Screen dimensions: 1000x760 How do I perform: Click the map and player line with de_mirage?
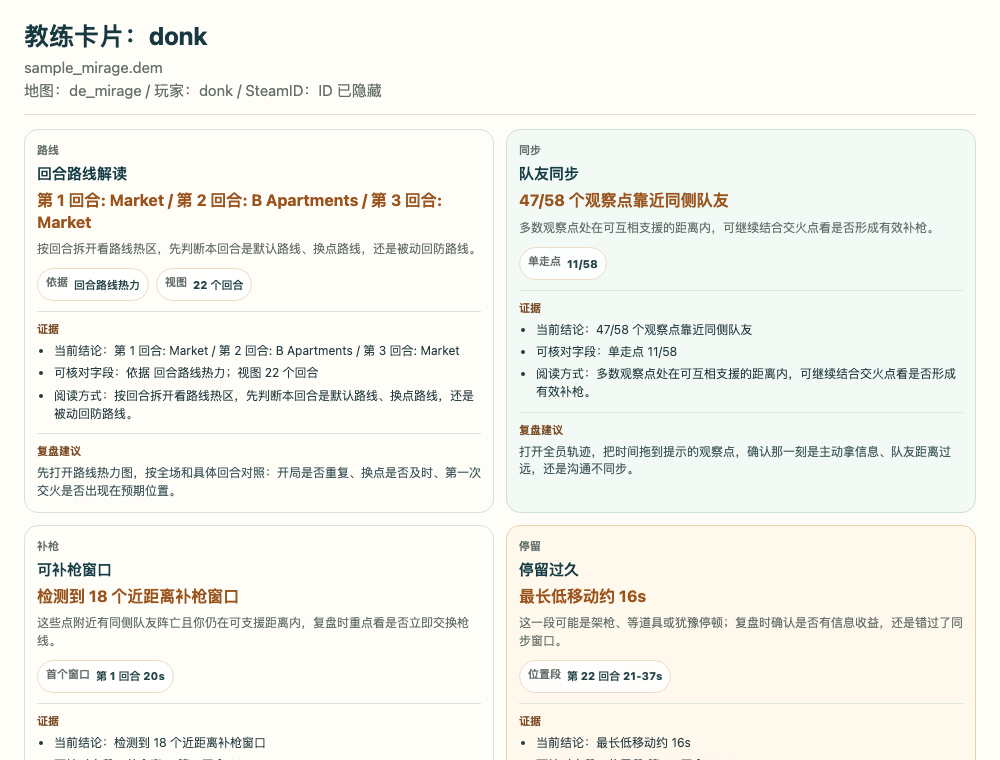[x=203, y=91]
